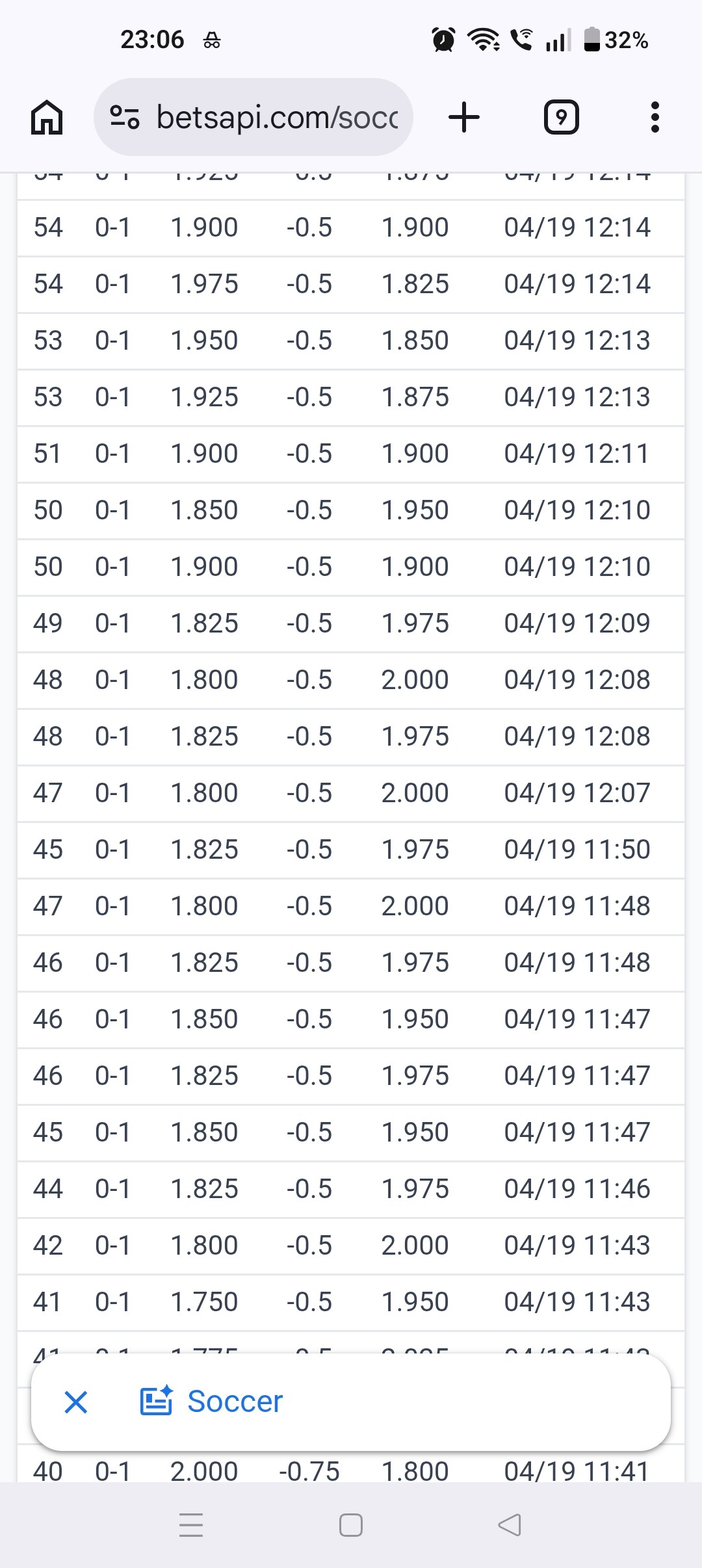Select the row timestamped 04/19 12:11

coord(351,454)
